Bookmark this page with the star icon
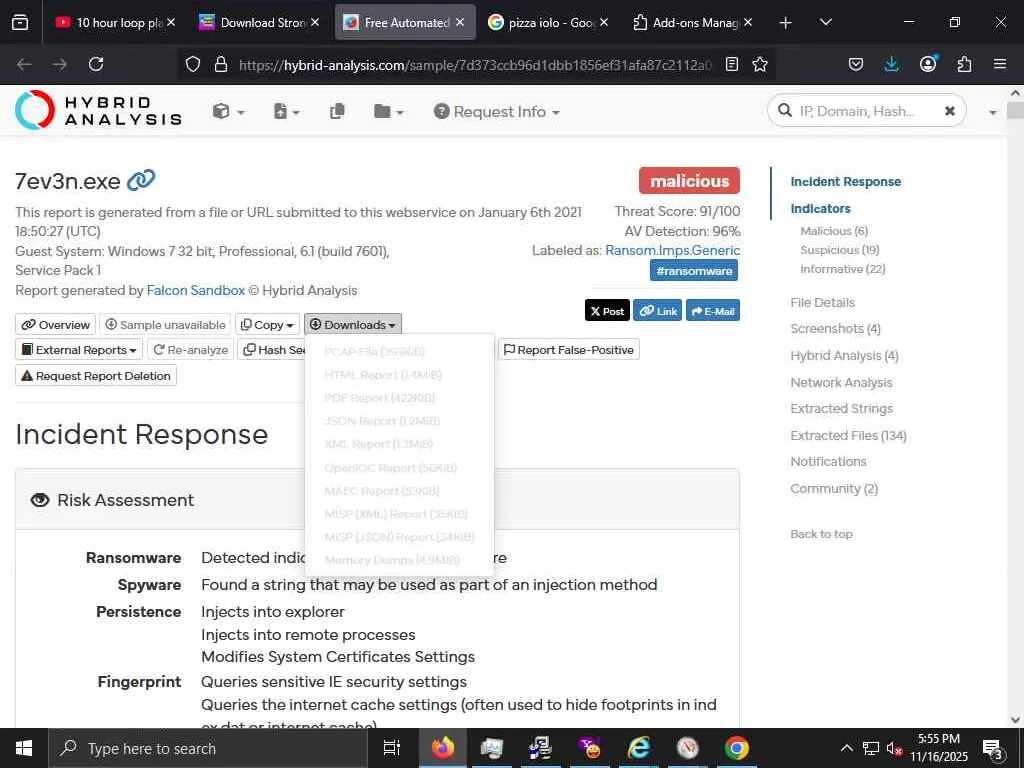1024x768 pixels. coord(760,64)
